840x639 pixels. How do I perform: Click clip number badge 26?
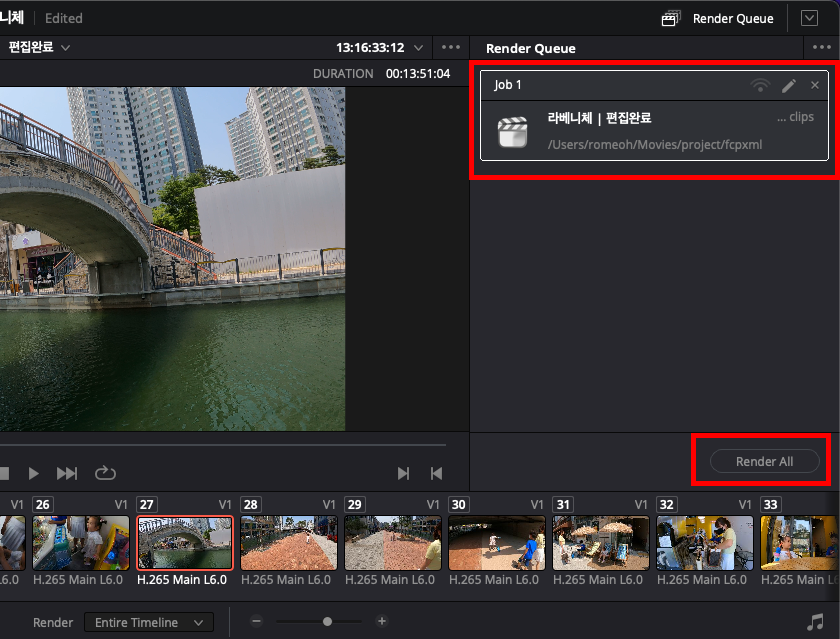pyautogui.click(x=43, y=505)
